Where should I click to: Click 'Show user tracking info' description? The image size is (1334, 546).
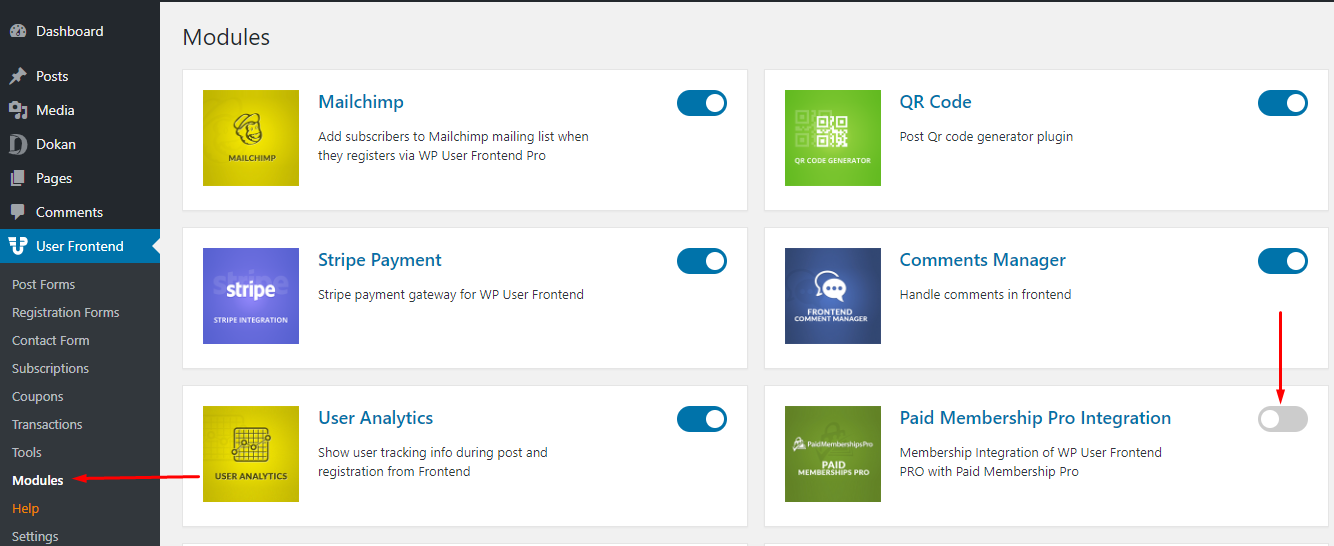(433, 462)
